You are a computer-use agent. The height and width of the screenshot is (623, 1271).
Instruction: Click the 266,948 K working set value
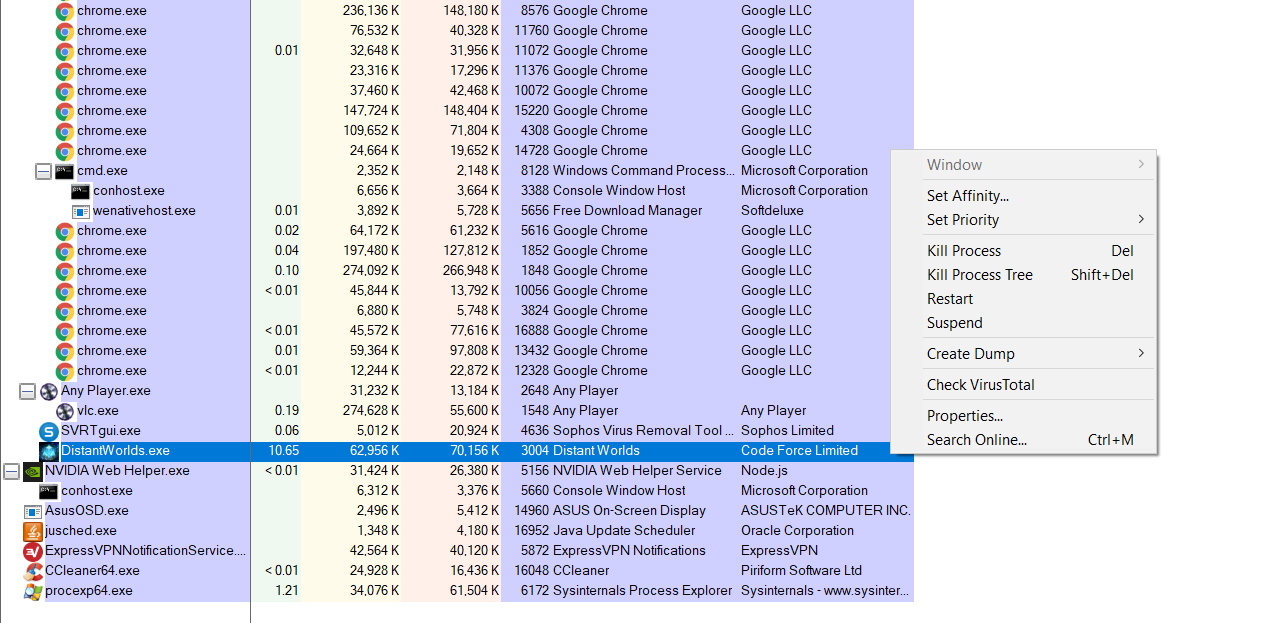click(471, 271)
